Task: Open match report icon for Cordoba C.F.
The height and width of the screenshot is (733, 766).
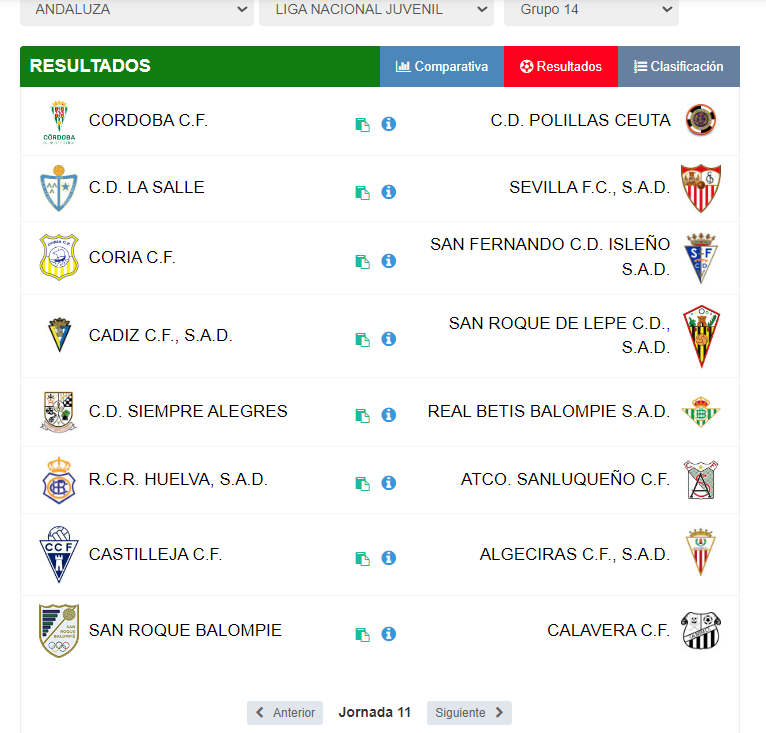Action: 362,125
